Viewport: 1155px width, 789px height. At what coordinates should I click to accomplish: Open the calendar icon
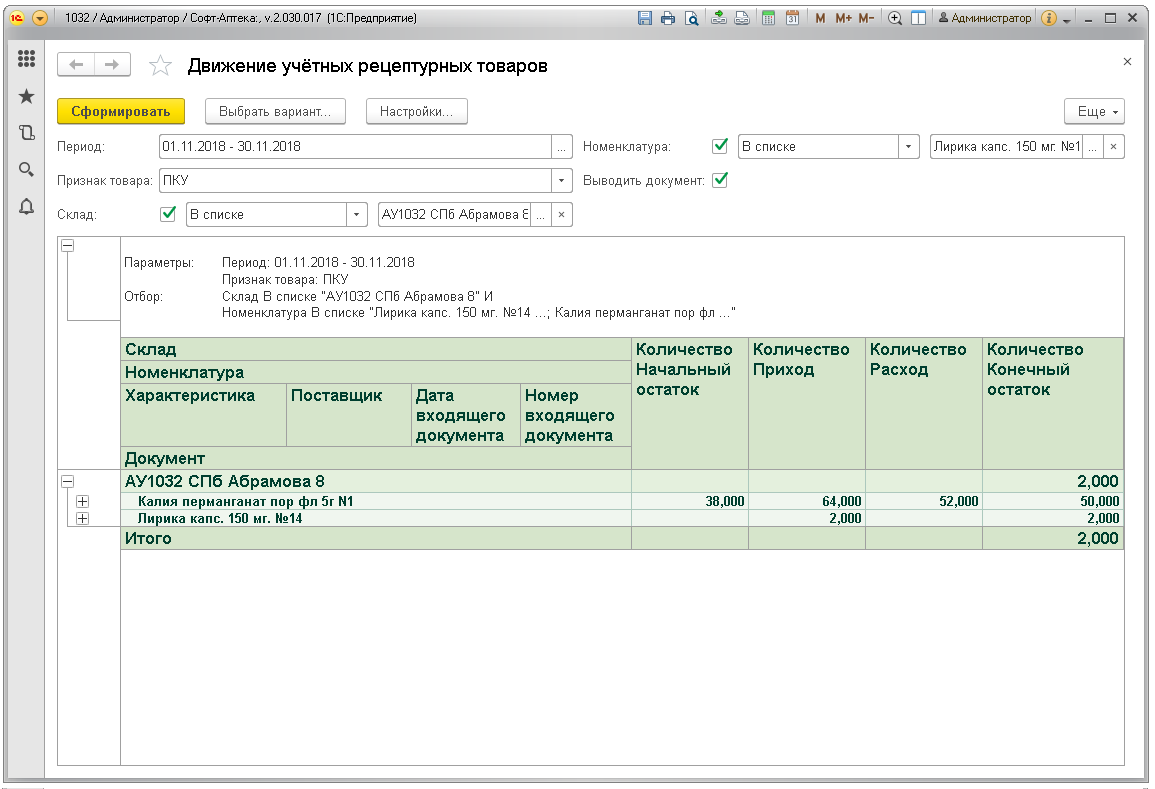pos(792,18)
